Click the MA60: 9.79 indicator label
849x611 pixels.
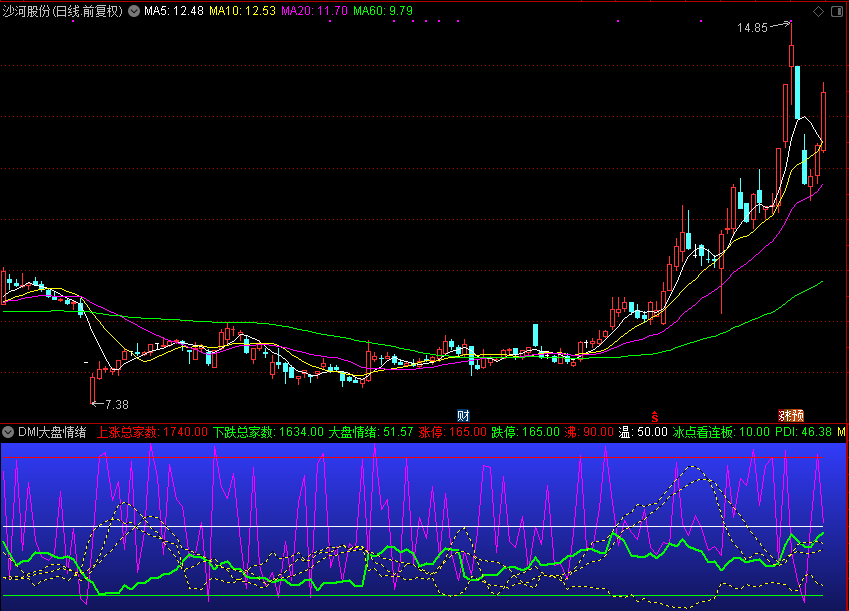click(x=383, y=11)
